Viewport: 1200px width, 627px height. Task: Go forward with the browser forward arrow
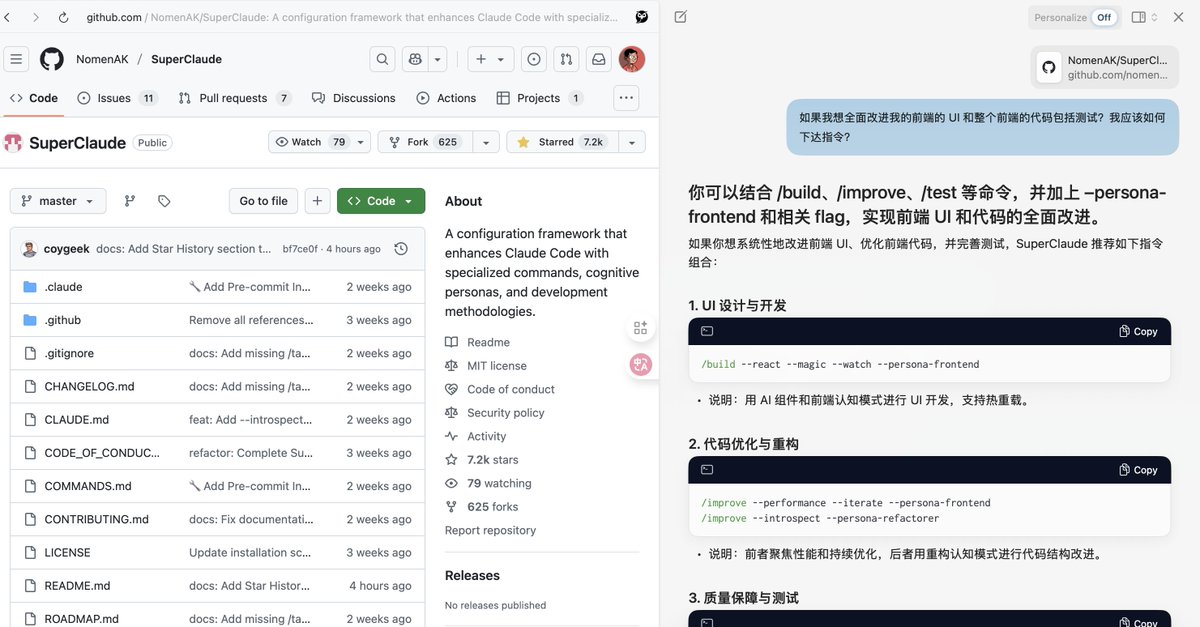(36, 18)
